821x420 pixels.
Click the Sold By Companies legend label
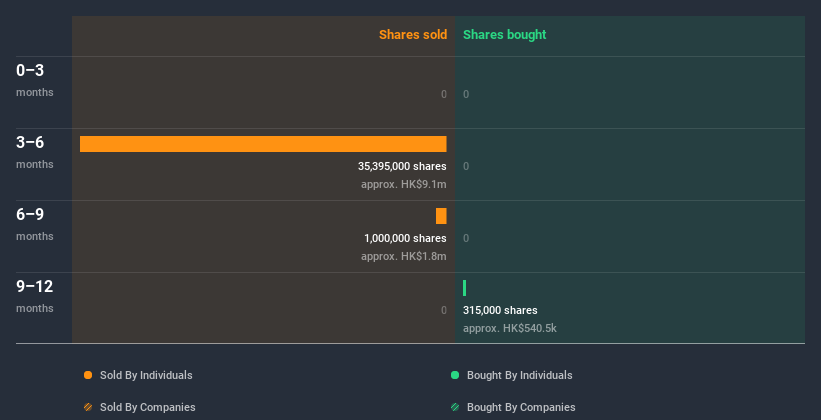(x=148, y=407)
